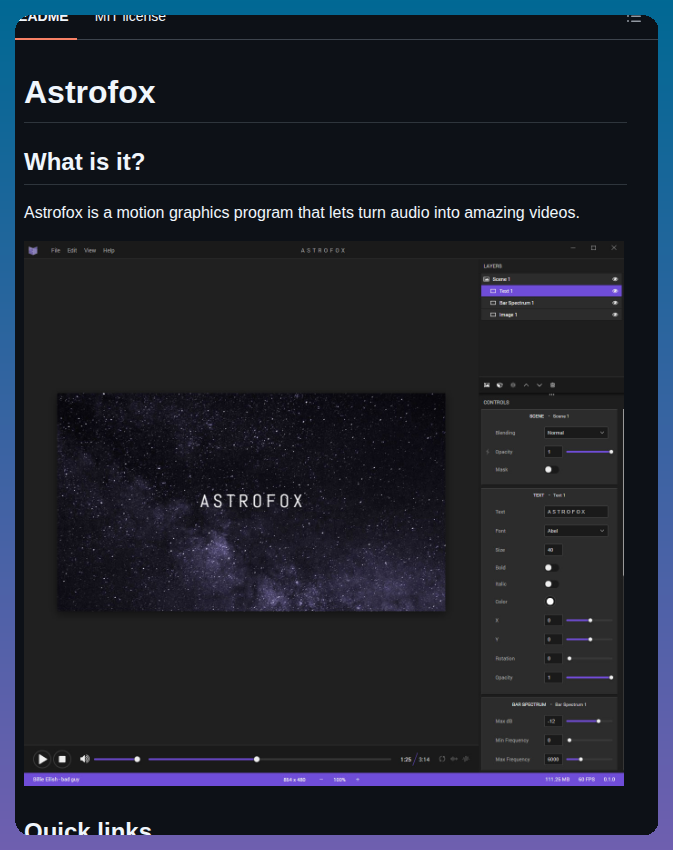Toggle the Mask switch on
673x850 pixels.
tap(552, 470)
